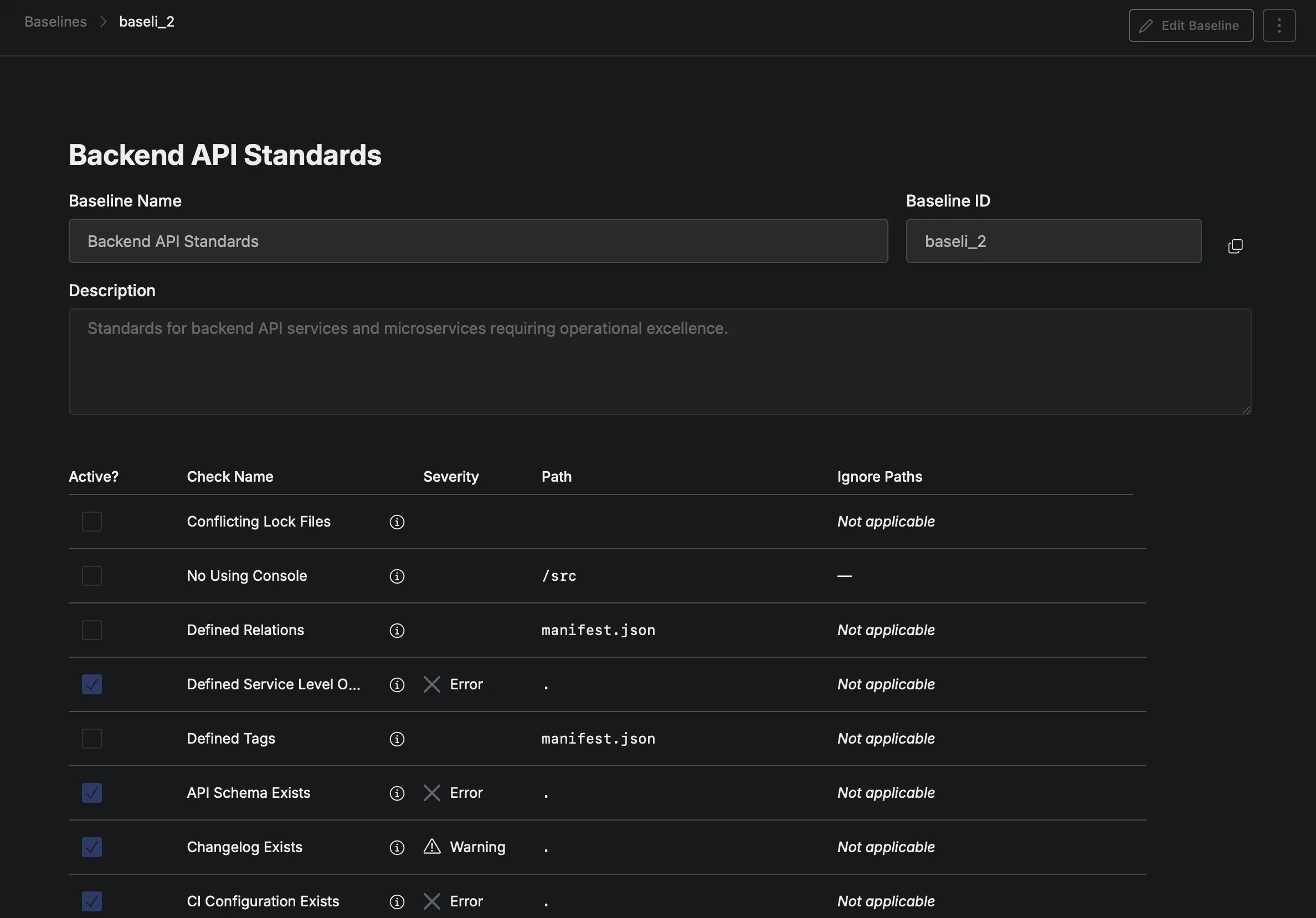This screenshot has height=918, width=1316.
Task: Uncheck Defined Service Level Objectives checkbox
Action: click(x=92, y=684)
